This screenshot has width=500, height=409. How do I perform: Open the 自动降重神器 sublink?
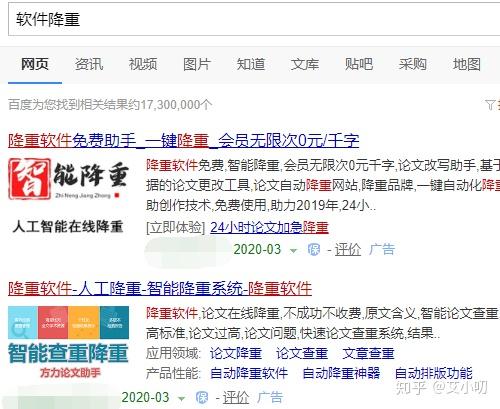pyautogui.click(x=341, y=373)
